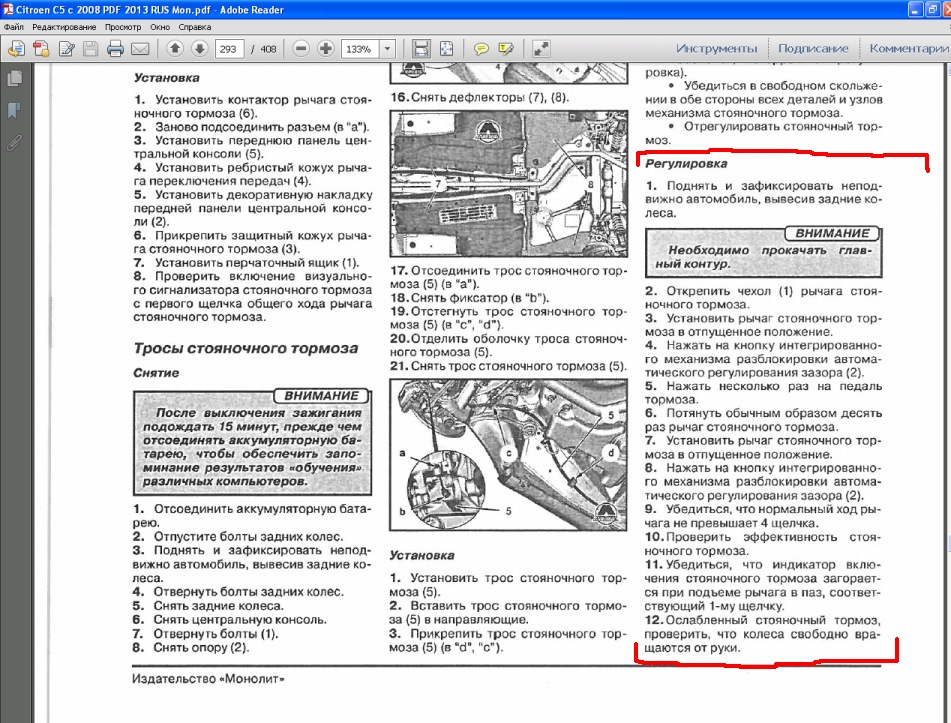The height and width of the screenshot is (723, 951).
Task: Open the Файл menu
Action: point(13,27)
